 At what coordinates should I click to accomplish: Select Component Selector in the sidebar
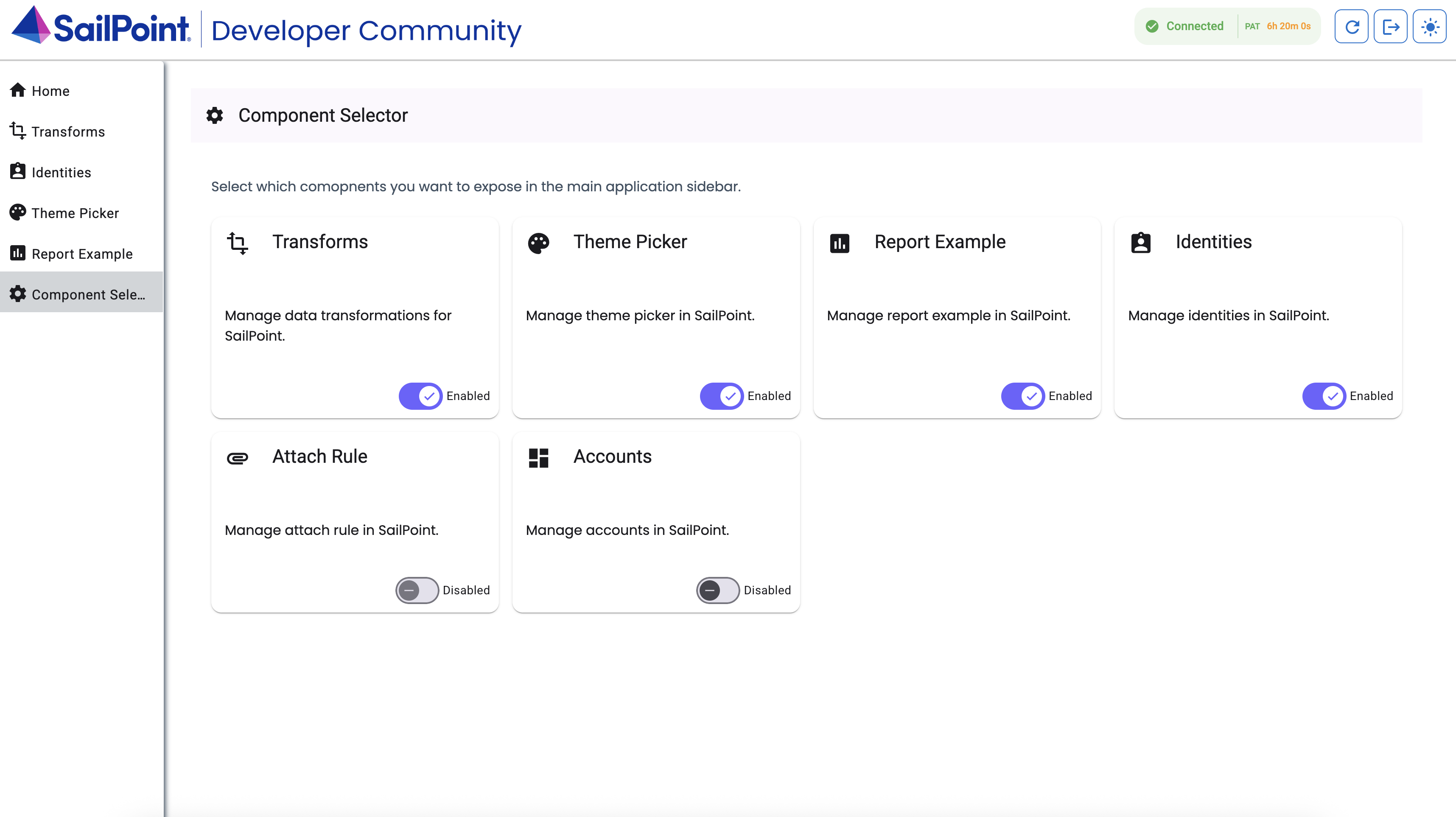click(x=79, y=294)
